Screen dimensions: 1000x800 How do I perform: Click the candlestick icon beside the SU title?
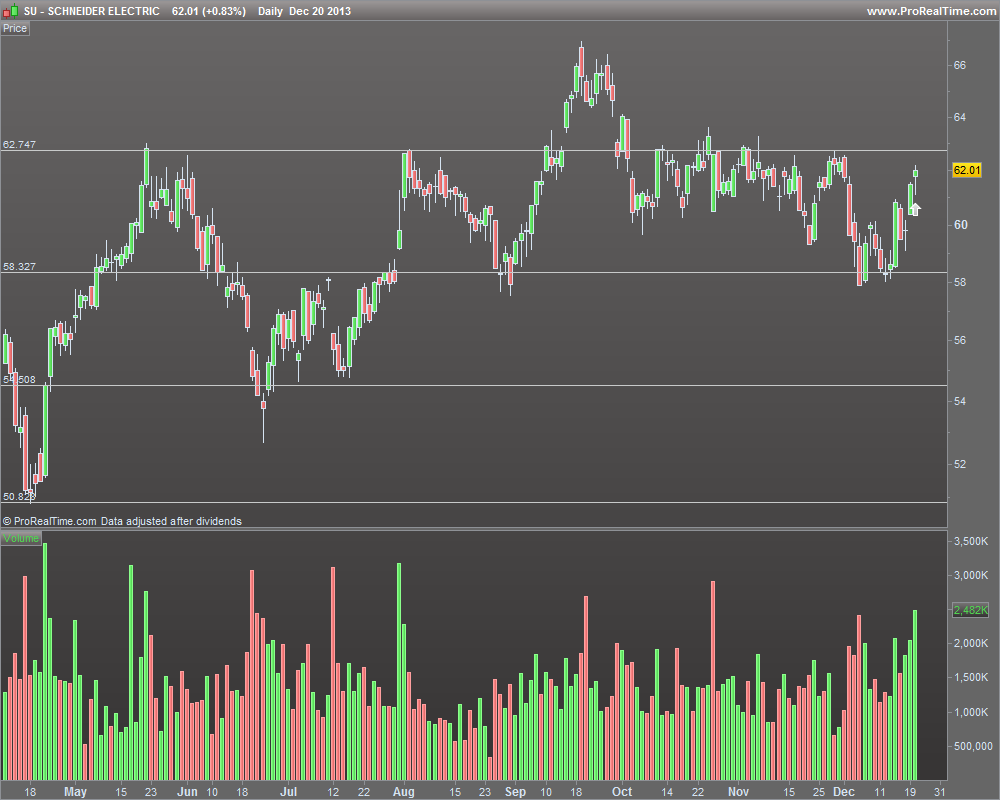[x=10, y=11]
